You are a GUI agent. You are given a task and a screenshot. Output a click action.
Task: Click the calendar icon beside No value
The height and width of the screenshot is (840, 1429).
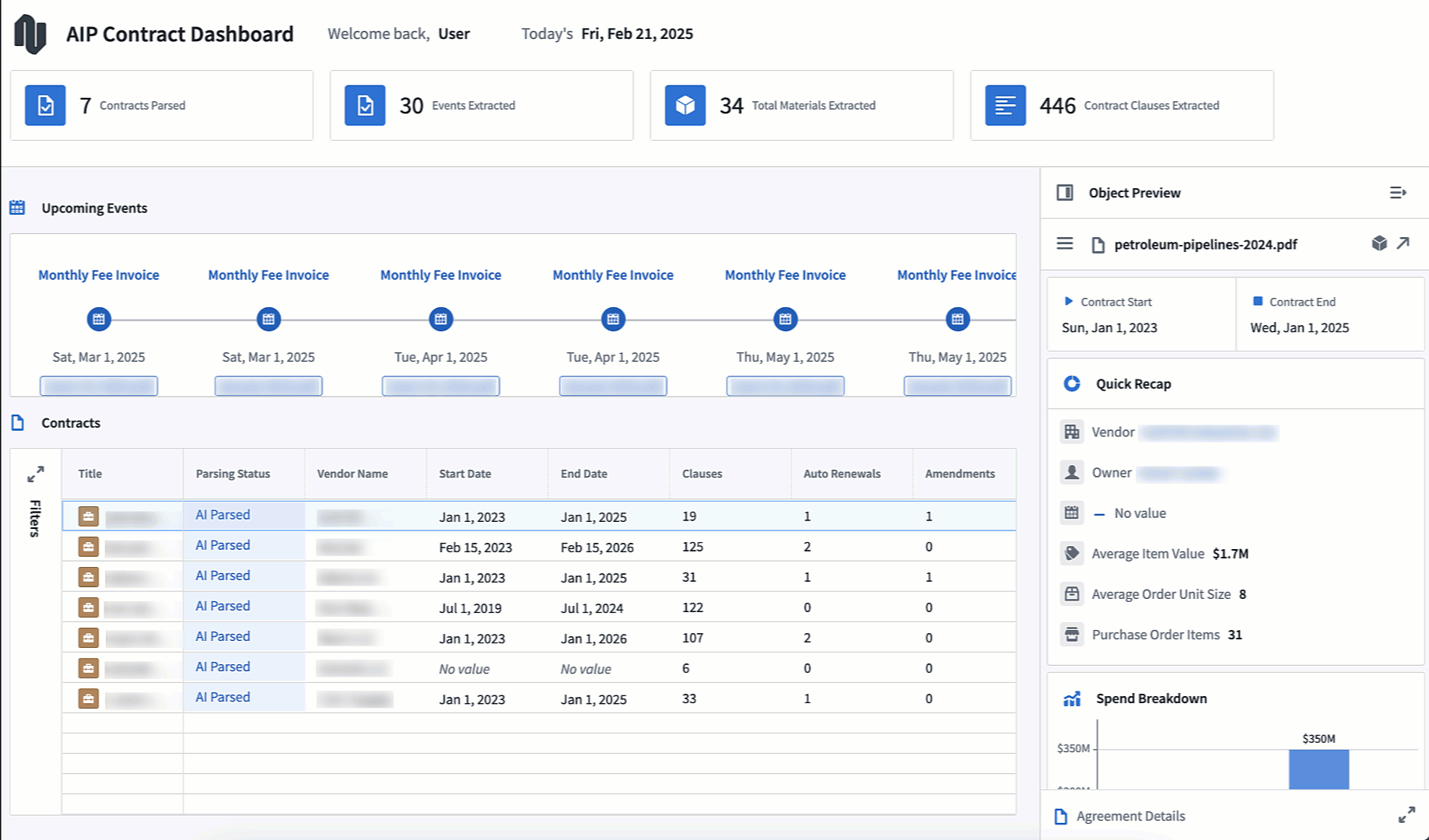(x=1072, y=513)
